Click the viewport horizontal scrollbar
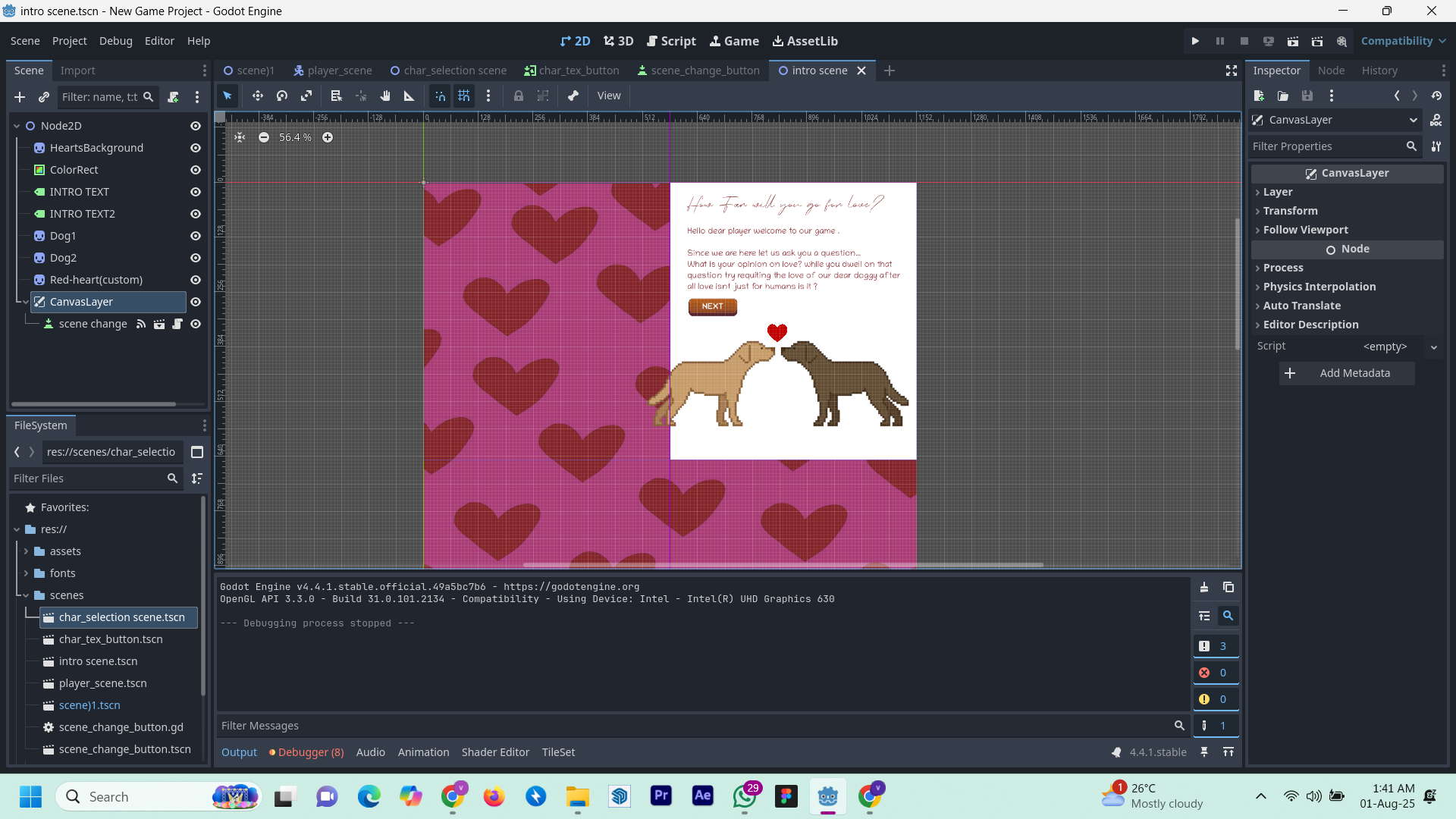1456x819 pixels. tap(783, 564)
